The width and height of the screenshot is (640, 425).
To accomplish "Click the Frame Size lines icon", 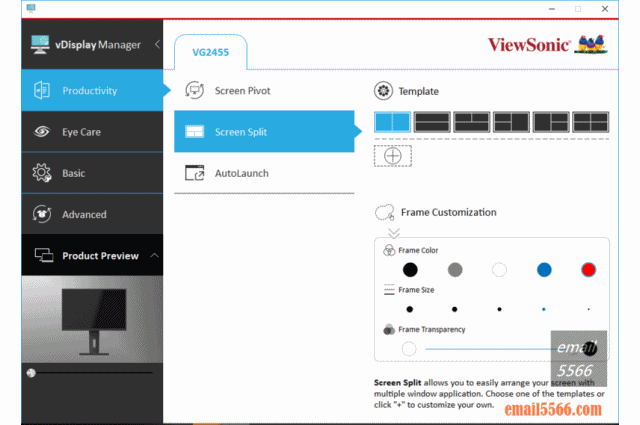I will pos(389,290).
